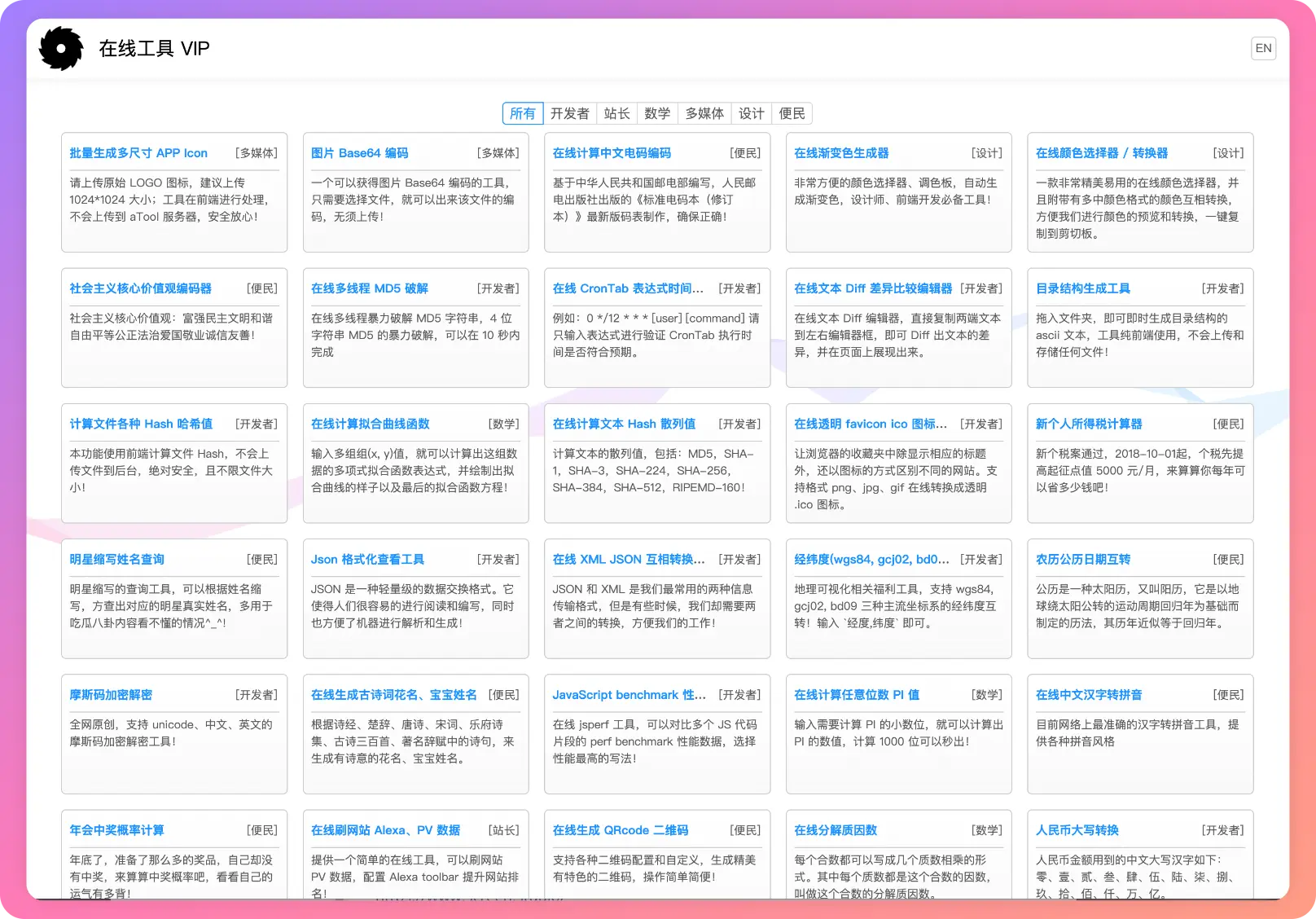
Task: Open Json 格式化查看工具 link
Action: coord(367,560)
